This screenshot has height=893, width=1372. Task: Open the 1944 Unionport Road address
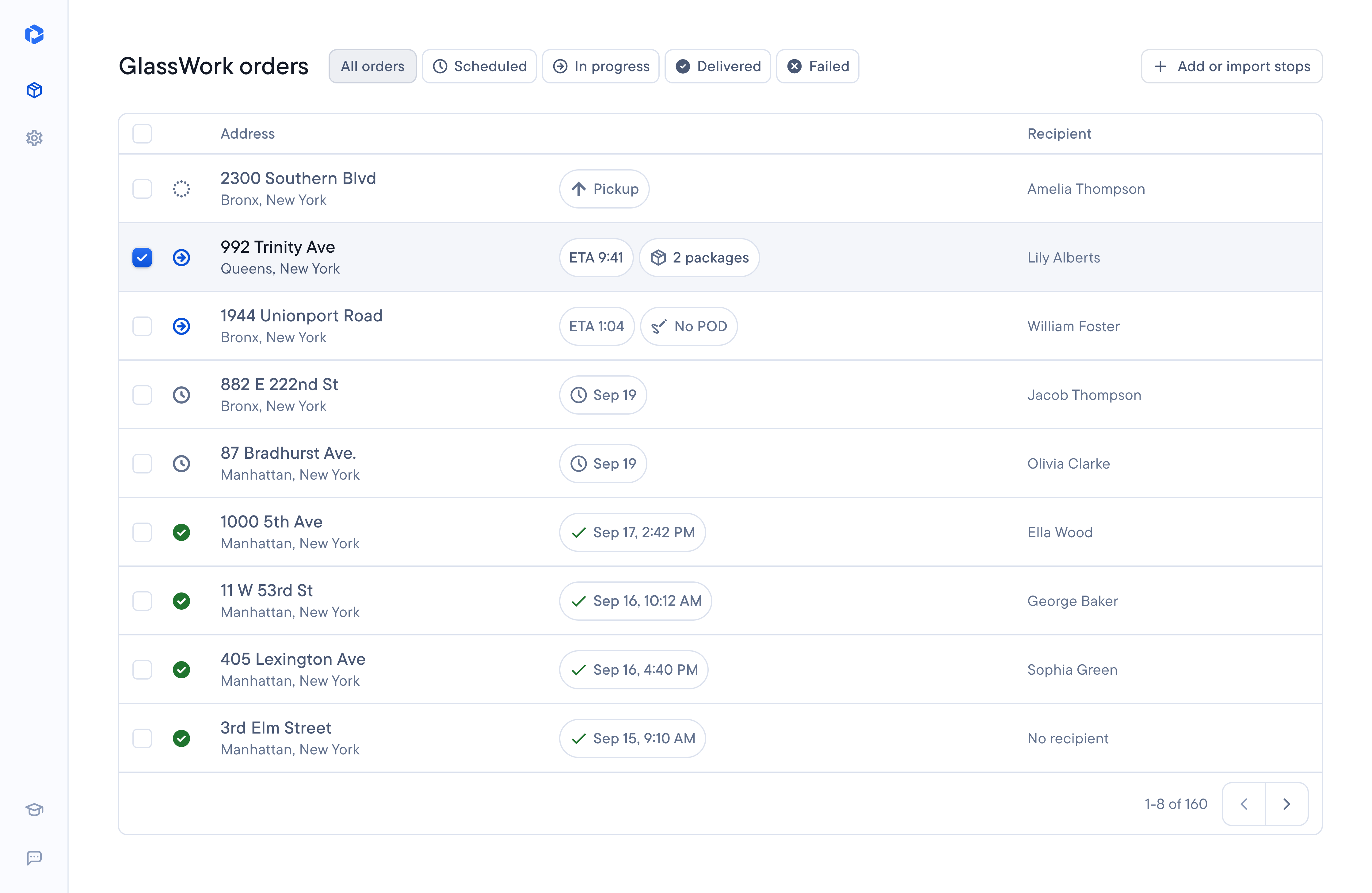[x=302, y=316]
